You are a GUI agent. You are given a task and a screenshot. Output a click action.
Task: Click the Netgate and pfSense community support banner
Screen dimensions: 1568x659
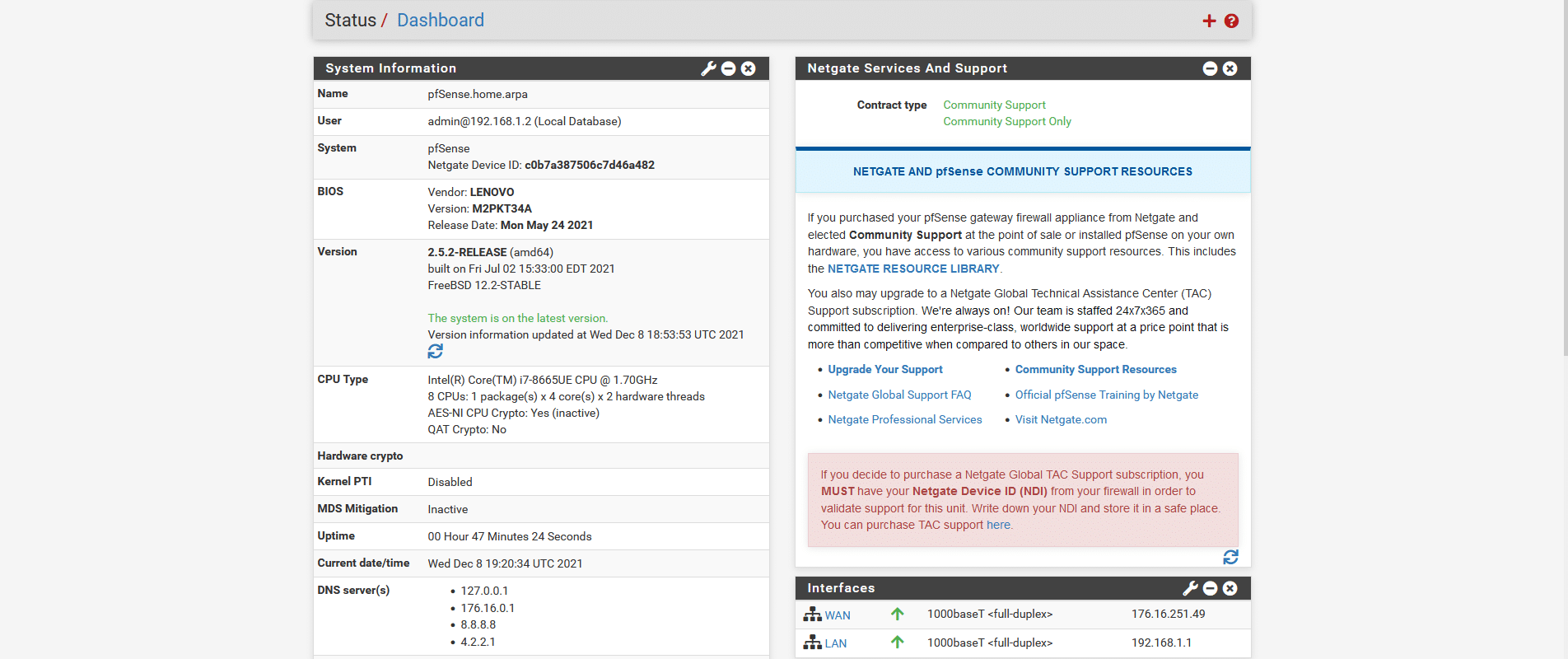[1023, 171]
